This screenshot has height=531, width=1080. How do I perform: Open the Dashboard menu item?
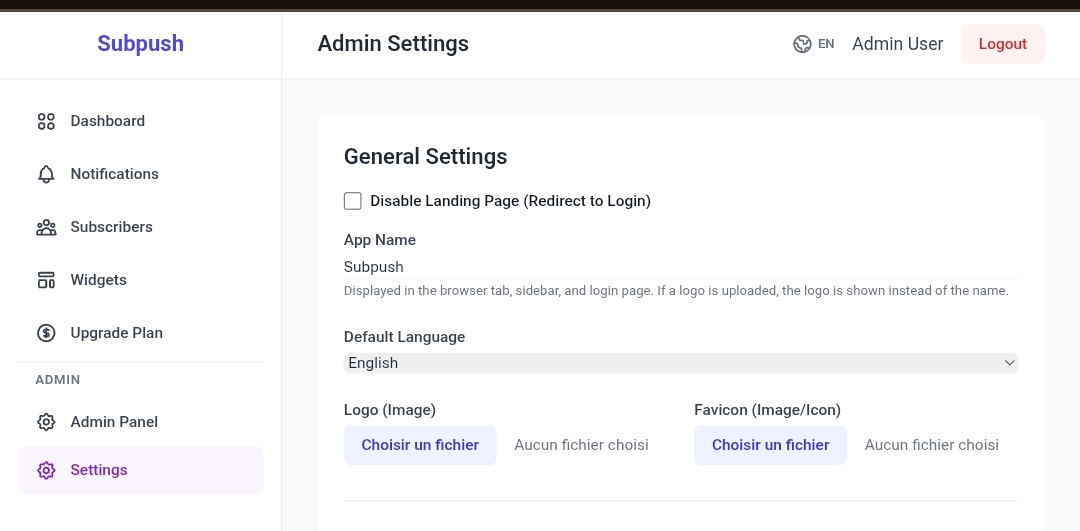[141, 121]
